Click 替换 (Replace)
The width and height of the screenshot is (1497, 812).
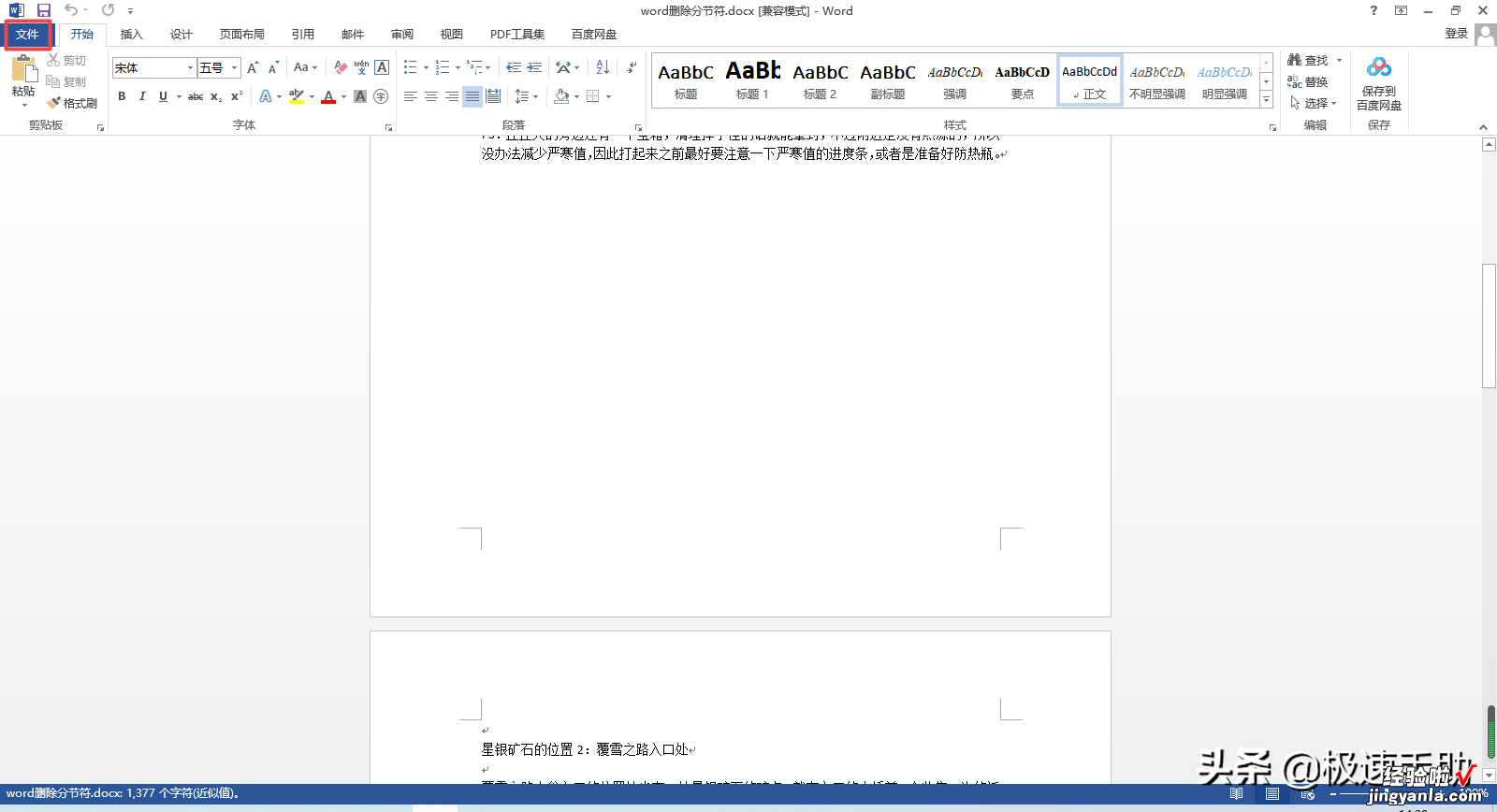click(x=1308, y=81)
